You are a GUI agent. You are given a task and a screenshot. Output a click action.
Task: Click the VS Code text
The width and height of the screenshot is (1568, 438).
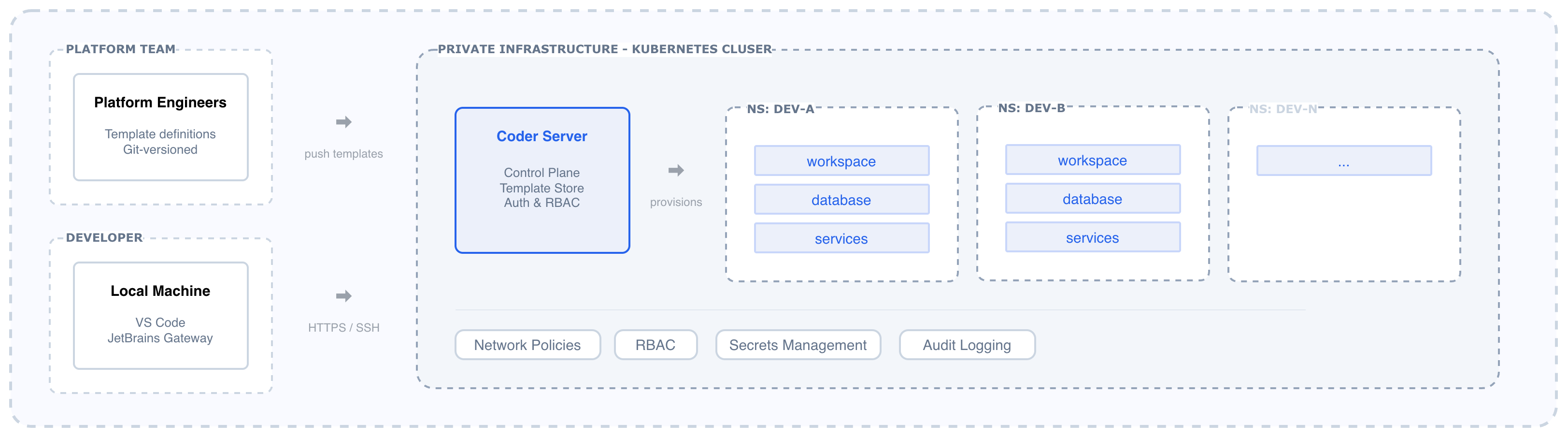(160, 322)
